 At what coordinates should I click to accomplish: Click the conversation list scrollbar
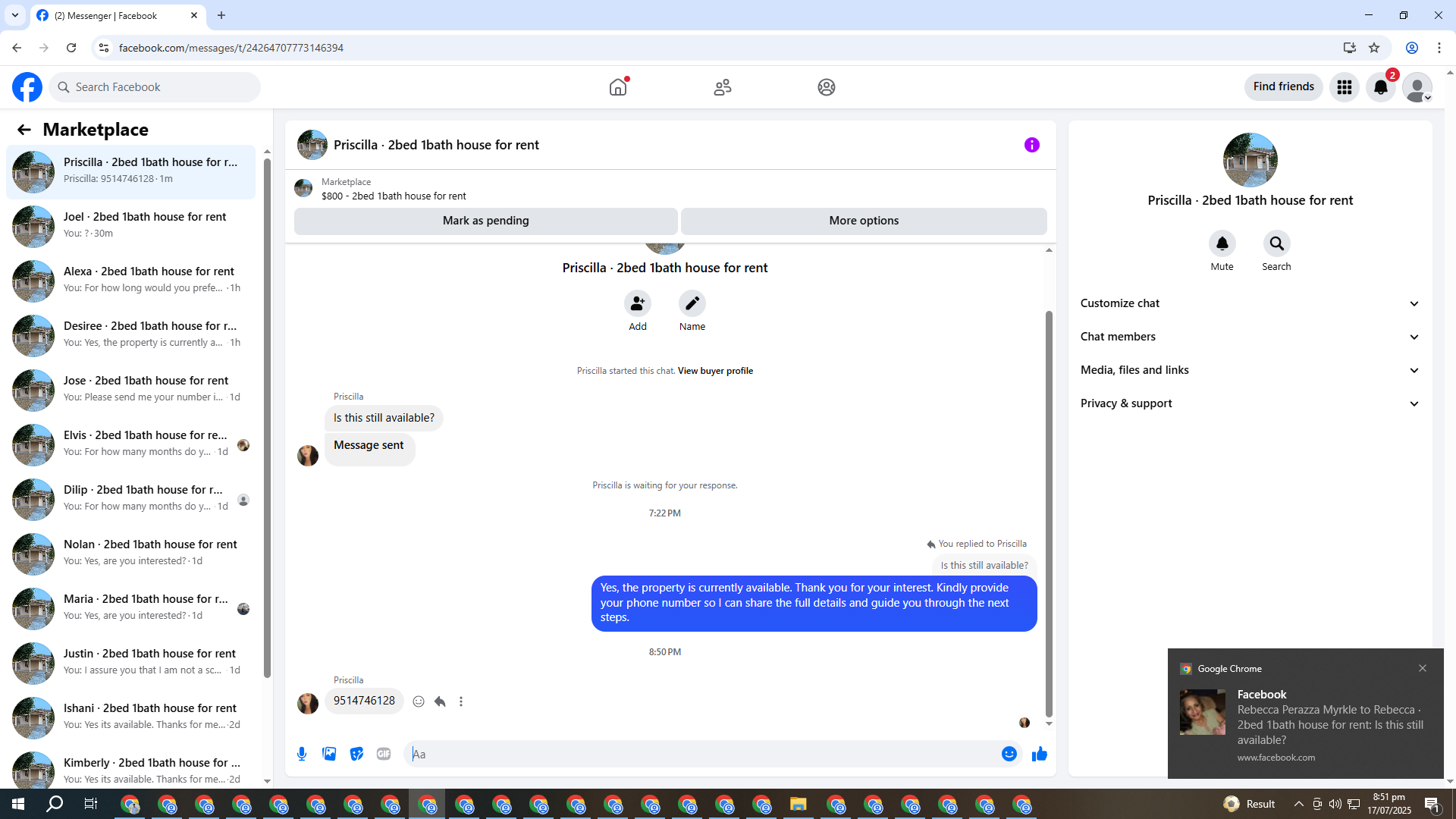click(x=267, y=417)
